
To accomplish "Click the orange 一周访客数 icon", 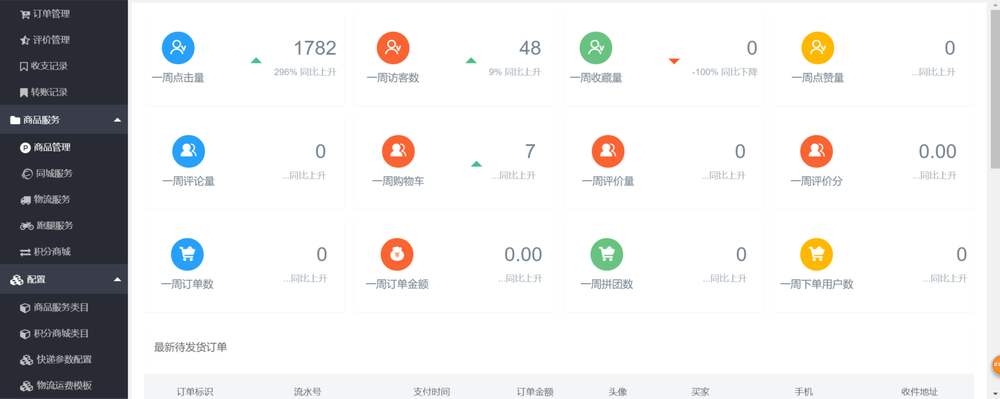I will [x=393, y=48].
